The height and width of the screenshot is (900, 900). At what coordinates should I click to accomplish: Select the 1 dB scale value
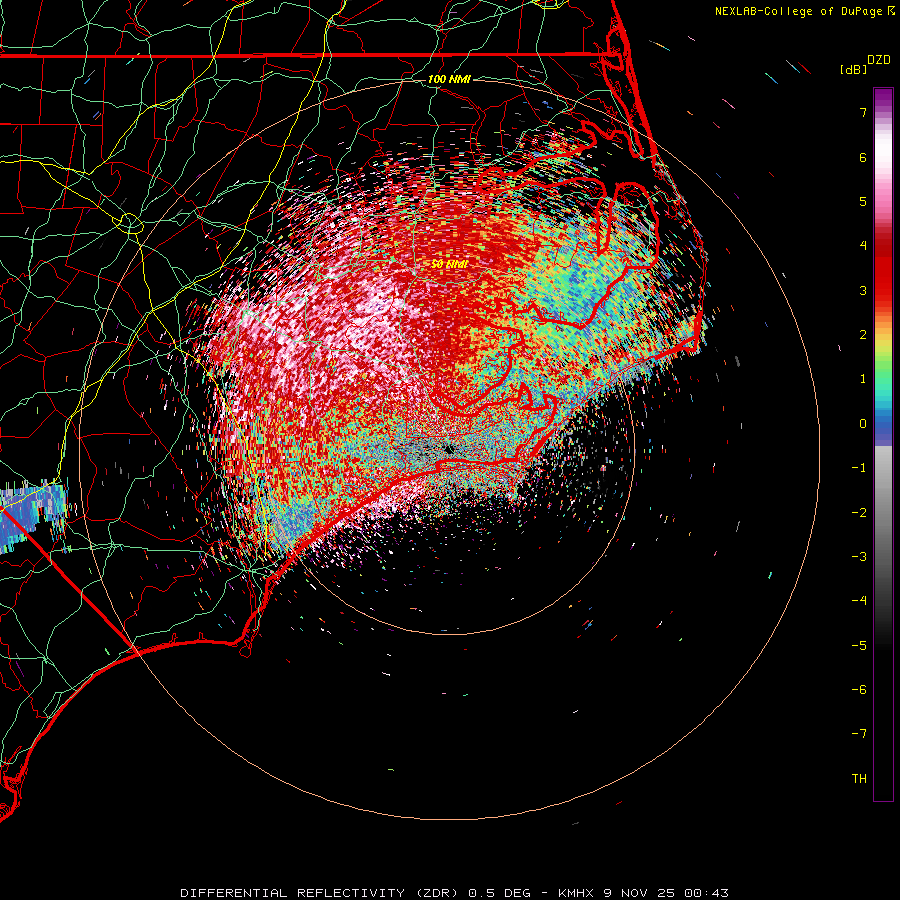[x=863, y=379]
